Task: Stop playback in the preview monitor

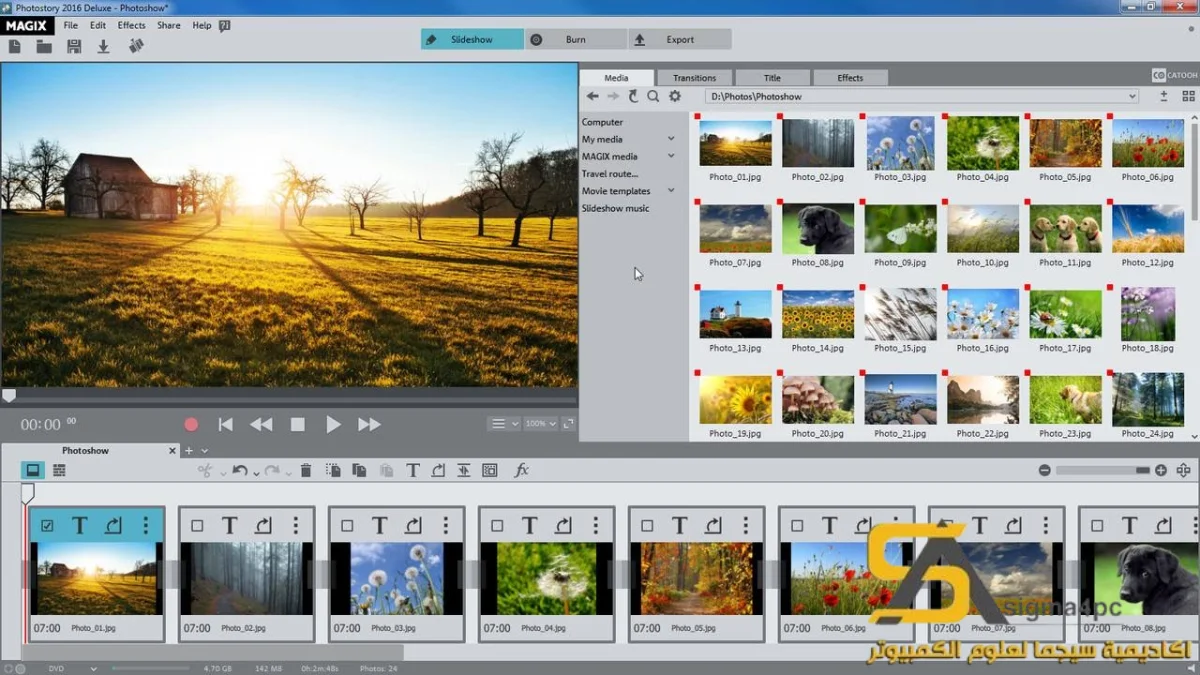Action: 297,424
